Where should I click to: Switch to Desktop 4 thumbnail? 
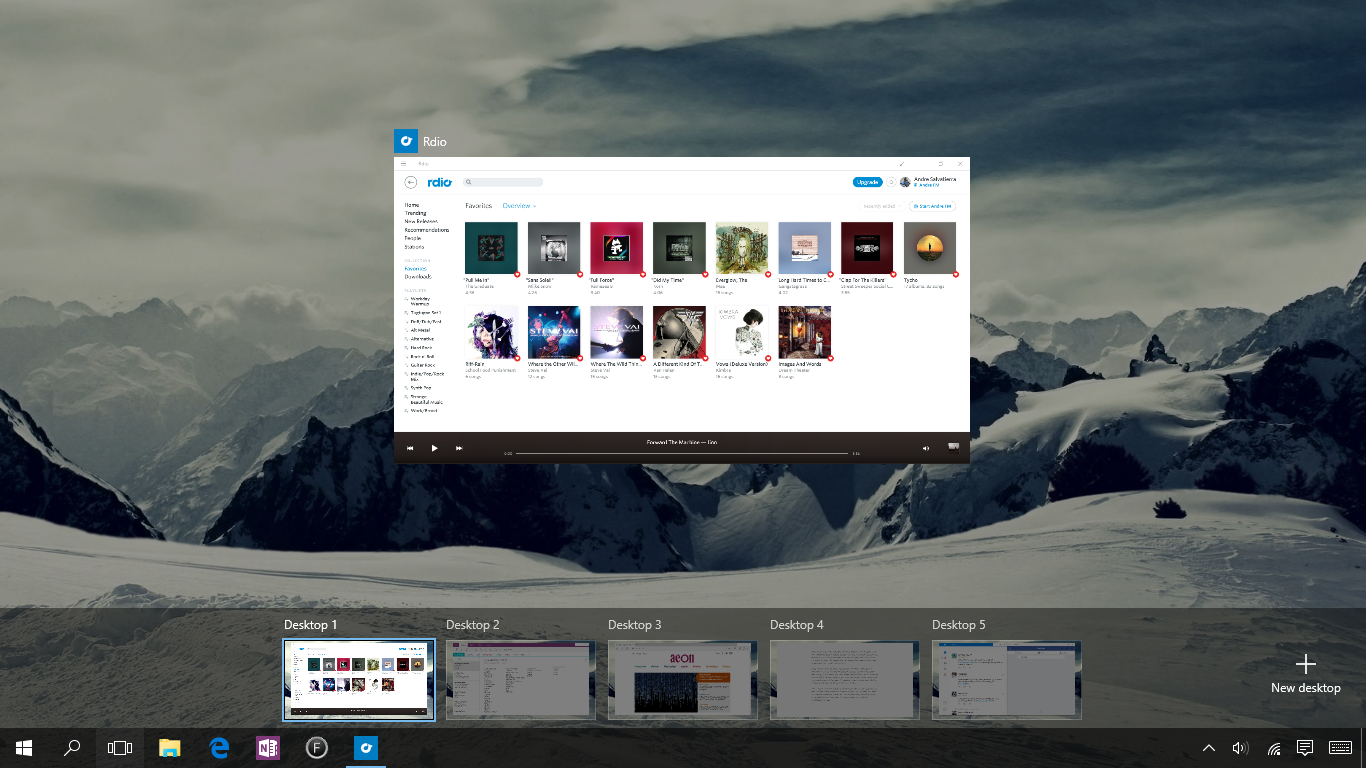click(x=845, y=680)
